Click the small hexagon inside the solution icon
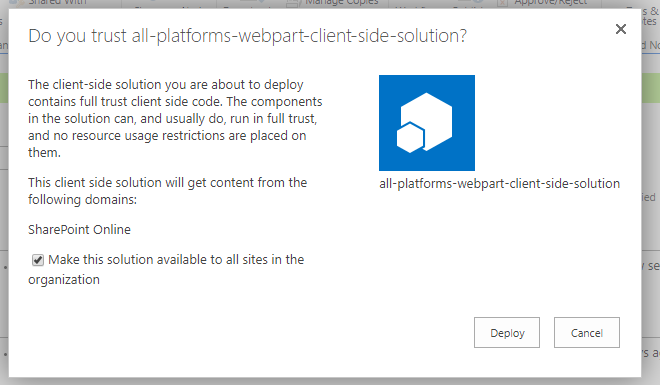The image size is (660, 385). pos(410,138)
